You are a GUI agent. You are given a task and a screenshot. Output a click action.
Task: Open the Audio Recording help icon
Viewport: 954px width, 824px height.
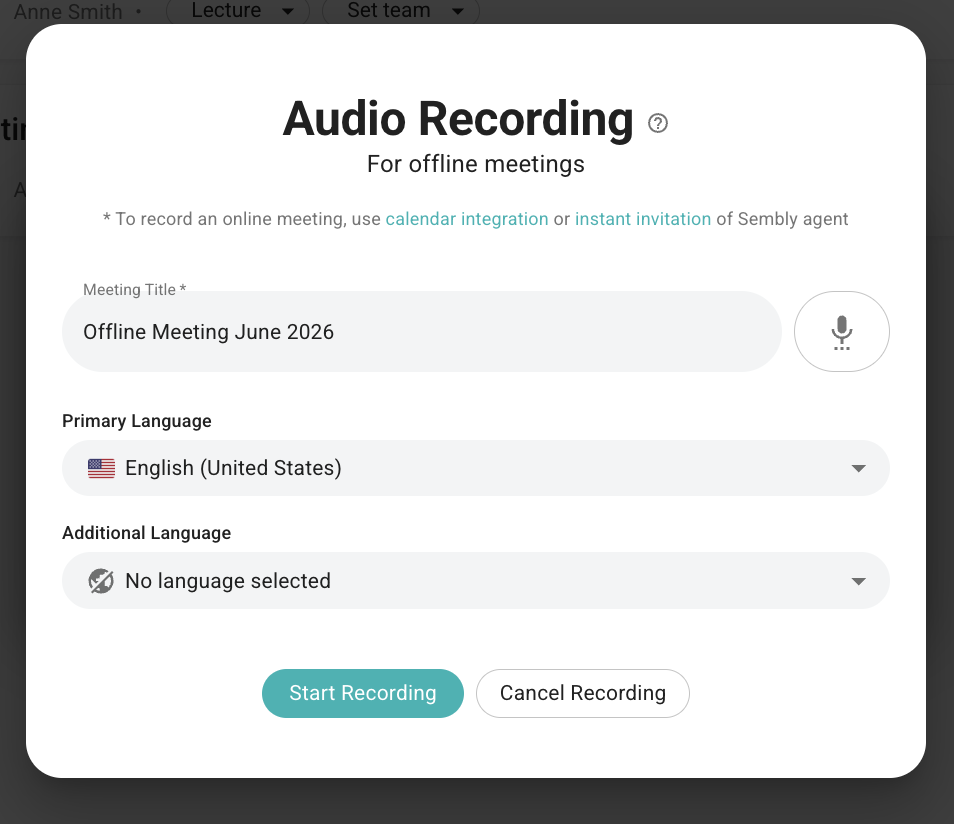click(658, 124)
